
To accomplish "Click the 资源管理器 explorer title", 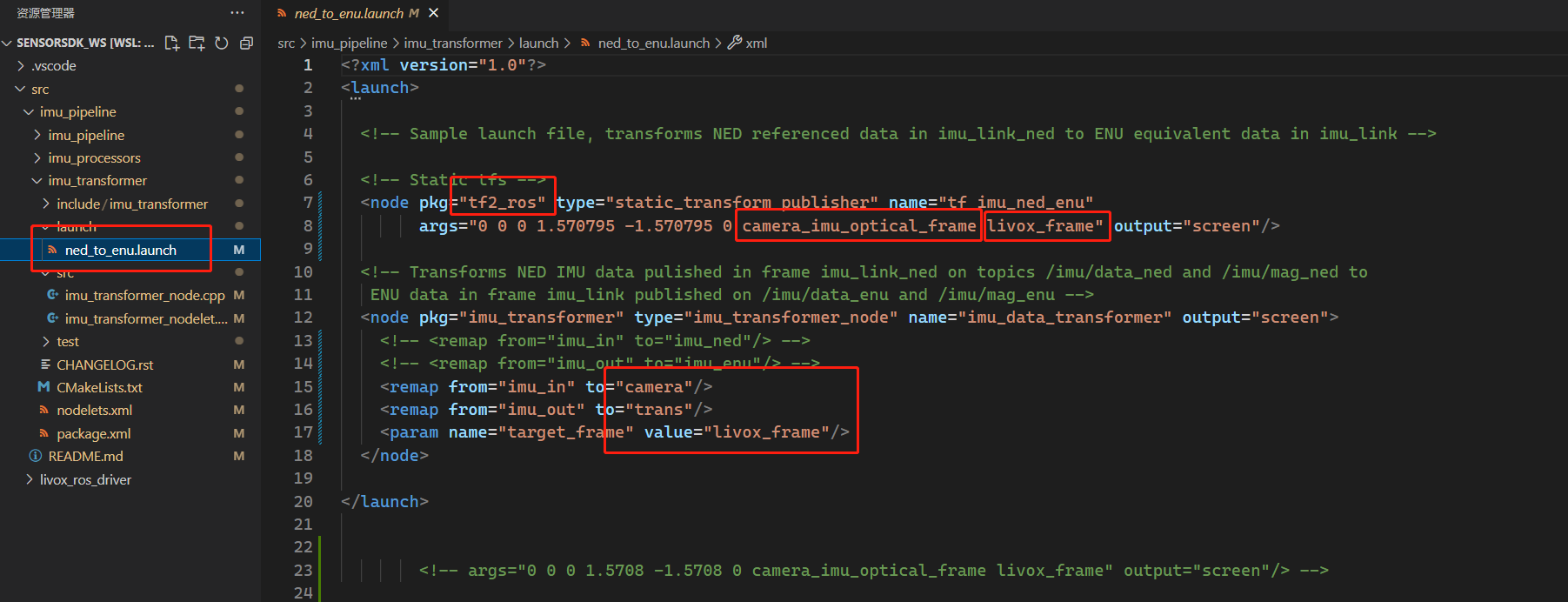I will (x=45, y=13).
